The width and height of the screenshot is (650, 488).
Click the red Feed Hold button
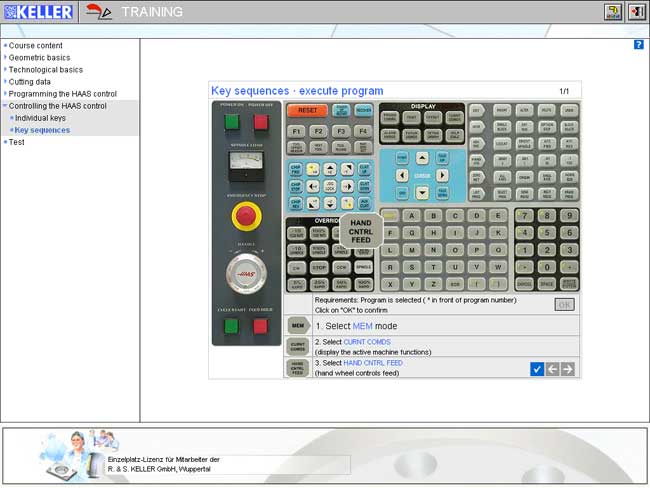coord(260,326)
